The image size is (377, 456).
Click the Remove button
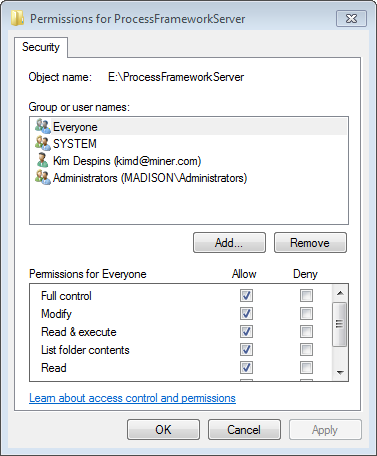pos(310,243)
